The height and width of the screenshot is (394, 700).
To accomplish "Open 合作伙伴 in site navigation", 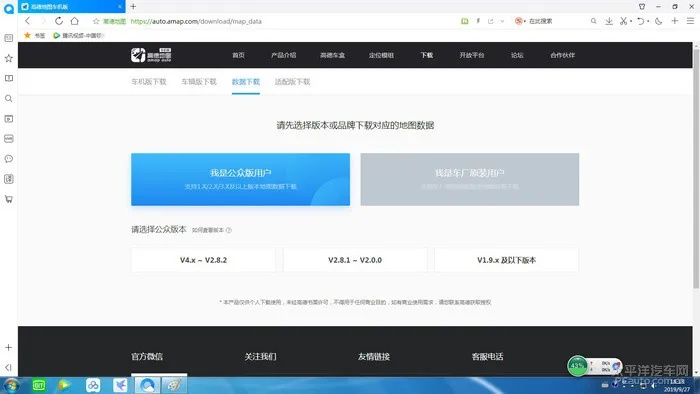I will pos(562,55).
